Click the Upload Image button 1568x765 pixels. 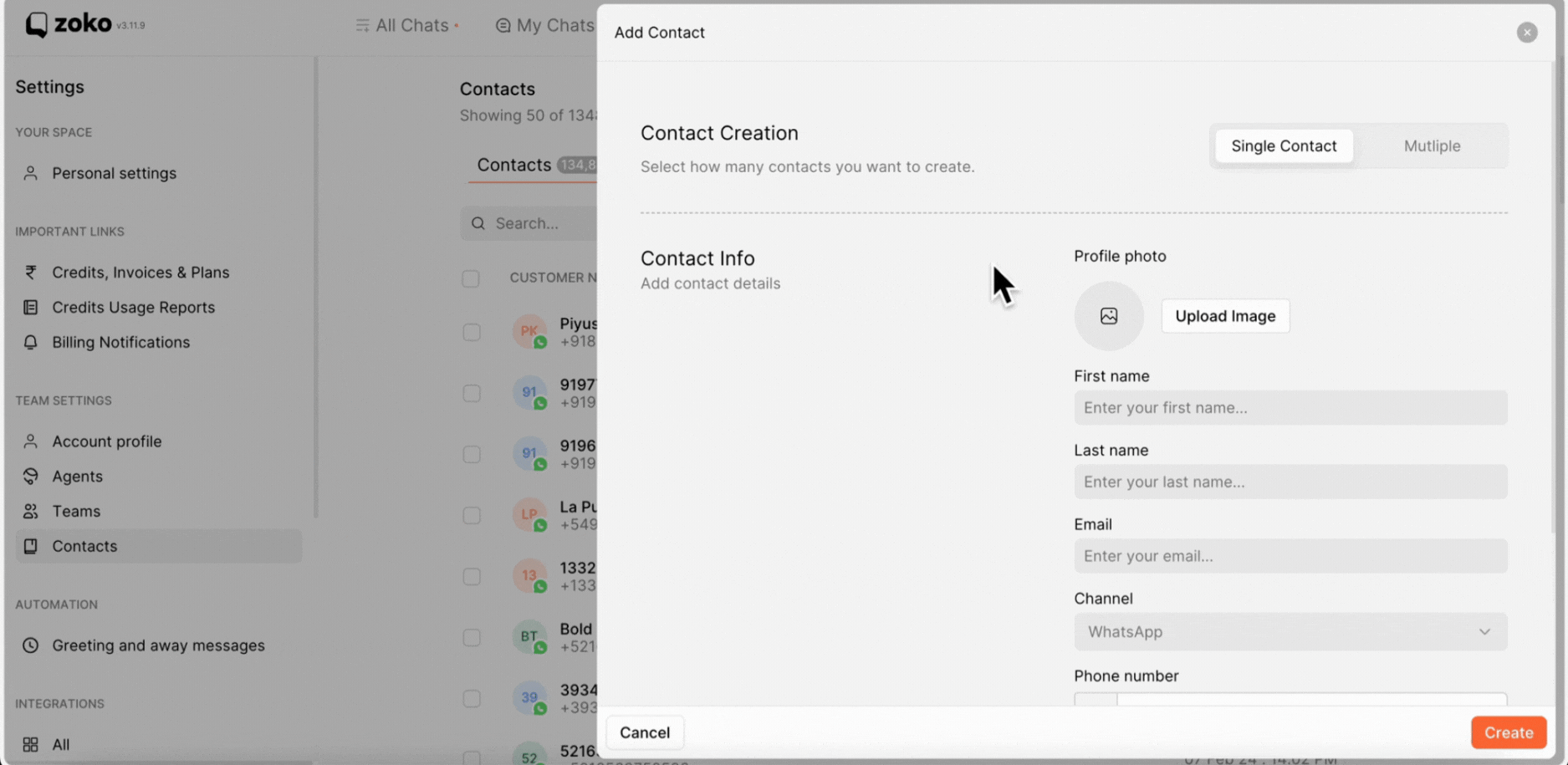pyautogui.click(x=1225, y=316)
